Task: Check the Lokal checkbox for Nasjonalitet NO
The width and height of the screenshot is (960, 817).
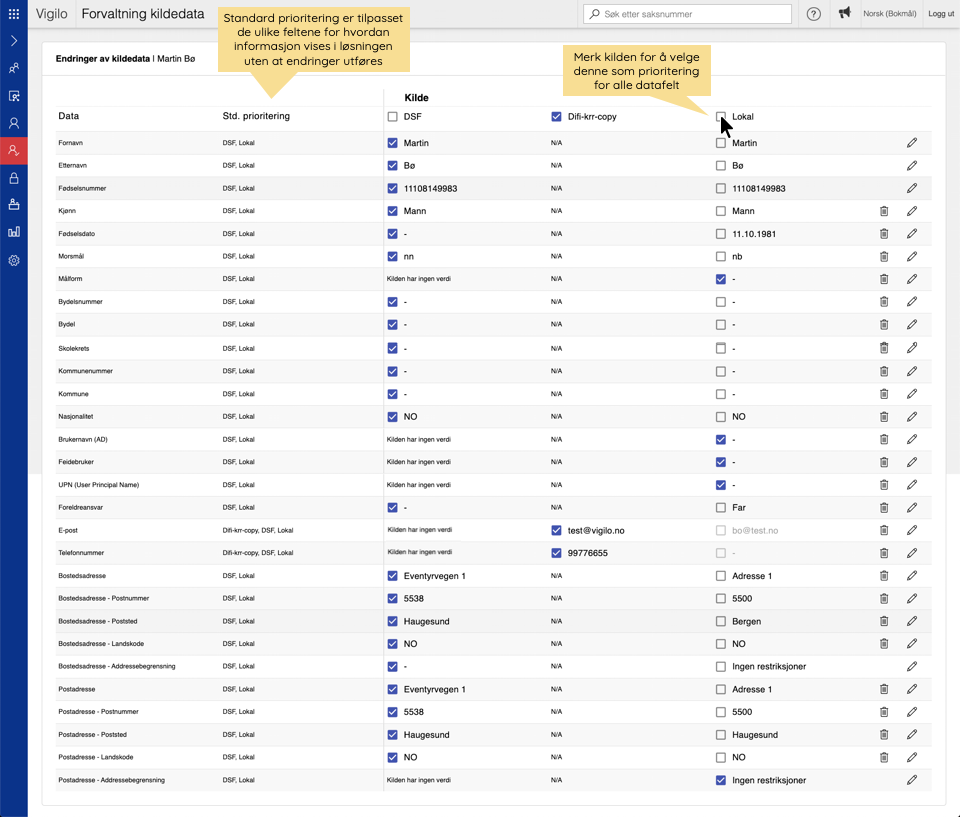Action: [721, 417]
